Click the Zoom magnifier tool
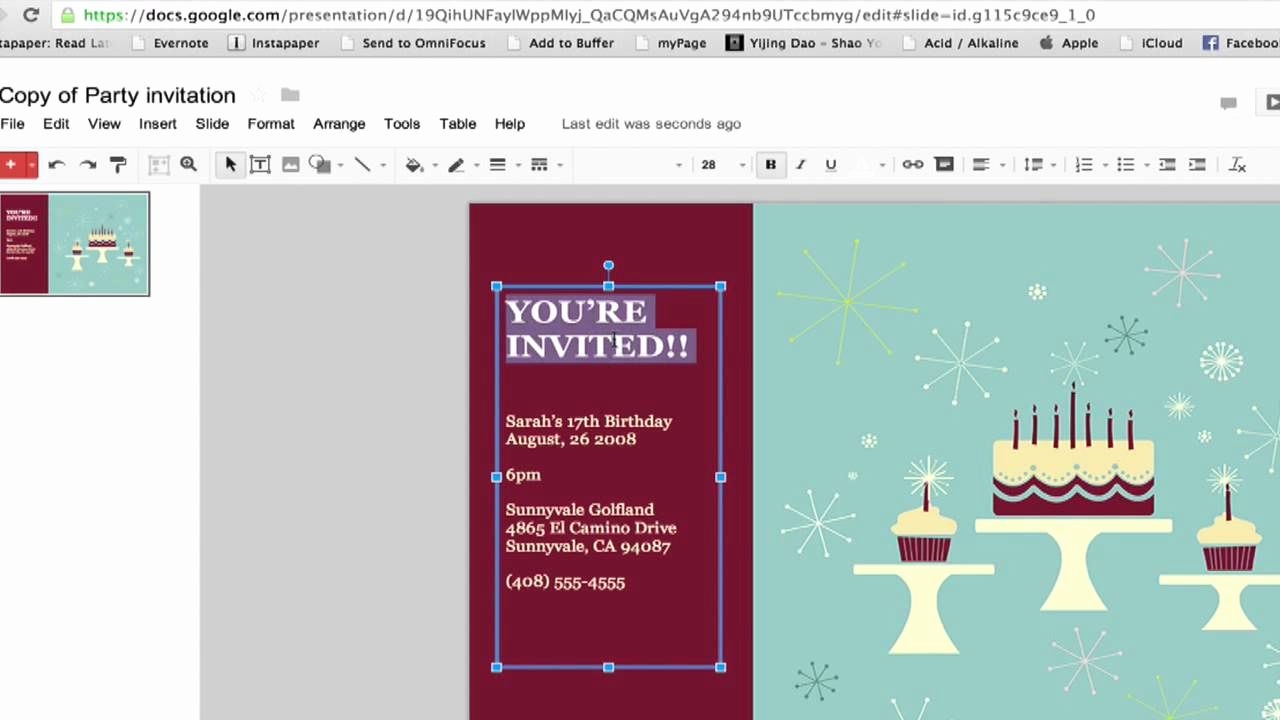This screenshot has width=1280, height=720. click(x=188, y=164)
